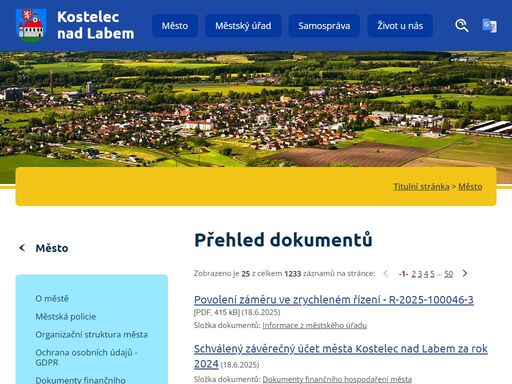Follow the Město breadcrumb link

(x=470, y=187)
